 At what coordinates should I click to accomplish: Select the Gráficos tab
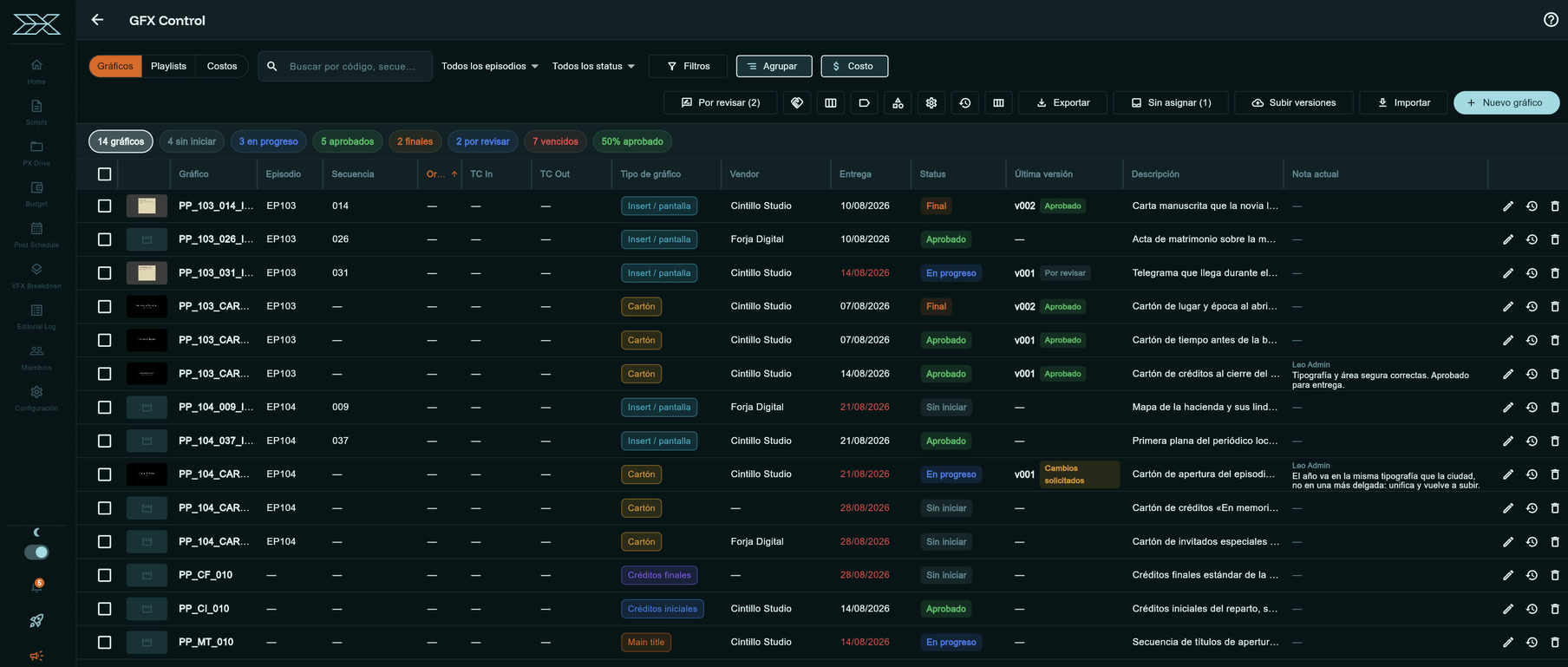(115, 66)
